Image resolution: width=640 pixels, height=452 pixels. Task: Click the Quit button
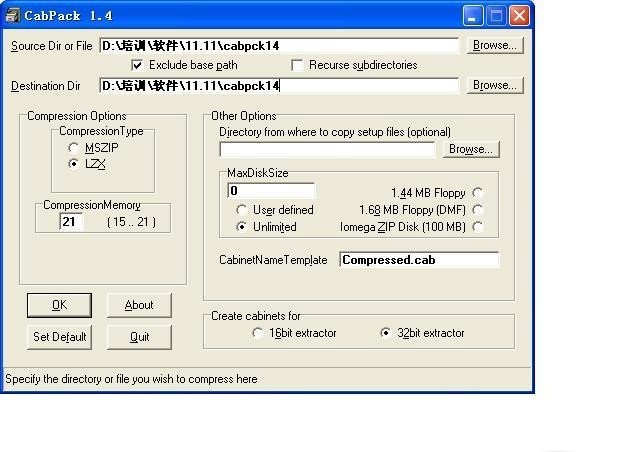pyautogui.click(x=139, y=337)
